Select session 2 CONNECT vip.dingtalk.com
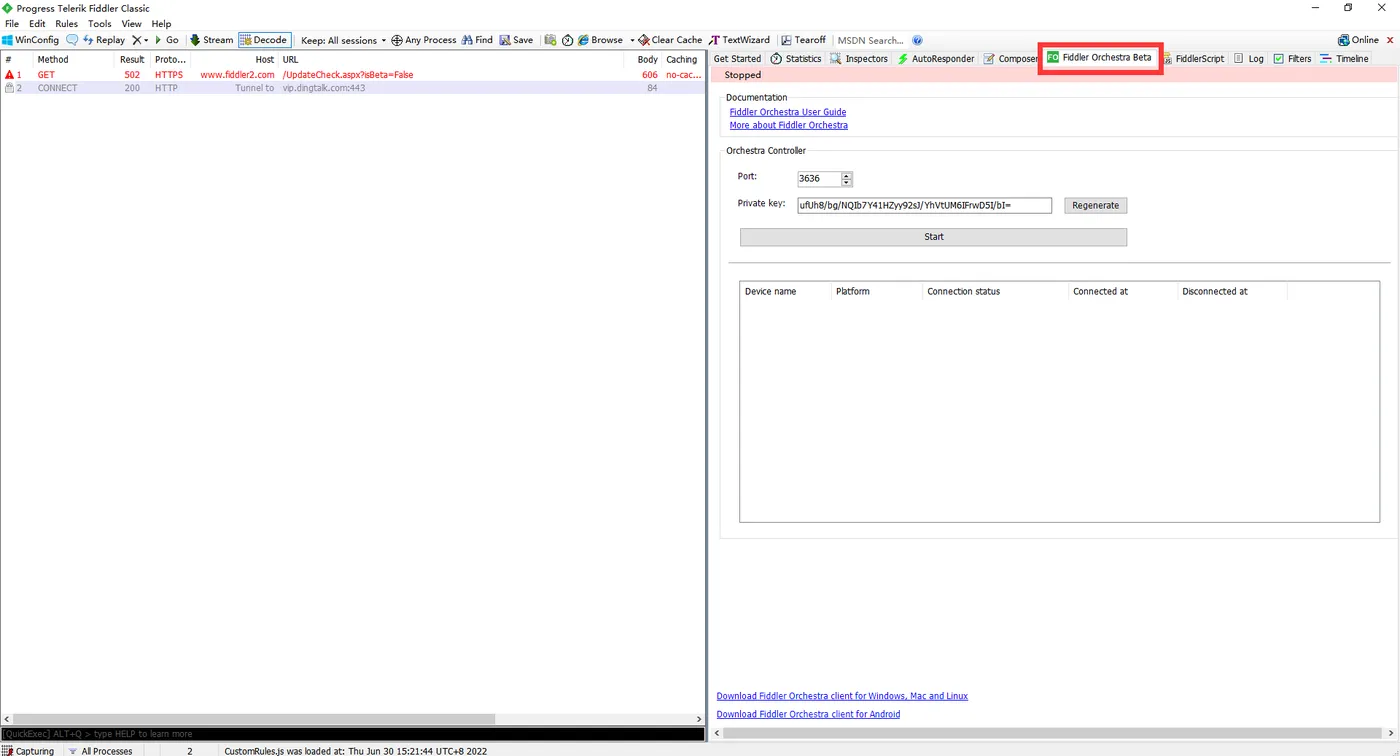 pyautogui.click(x=352, y=88)
